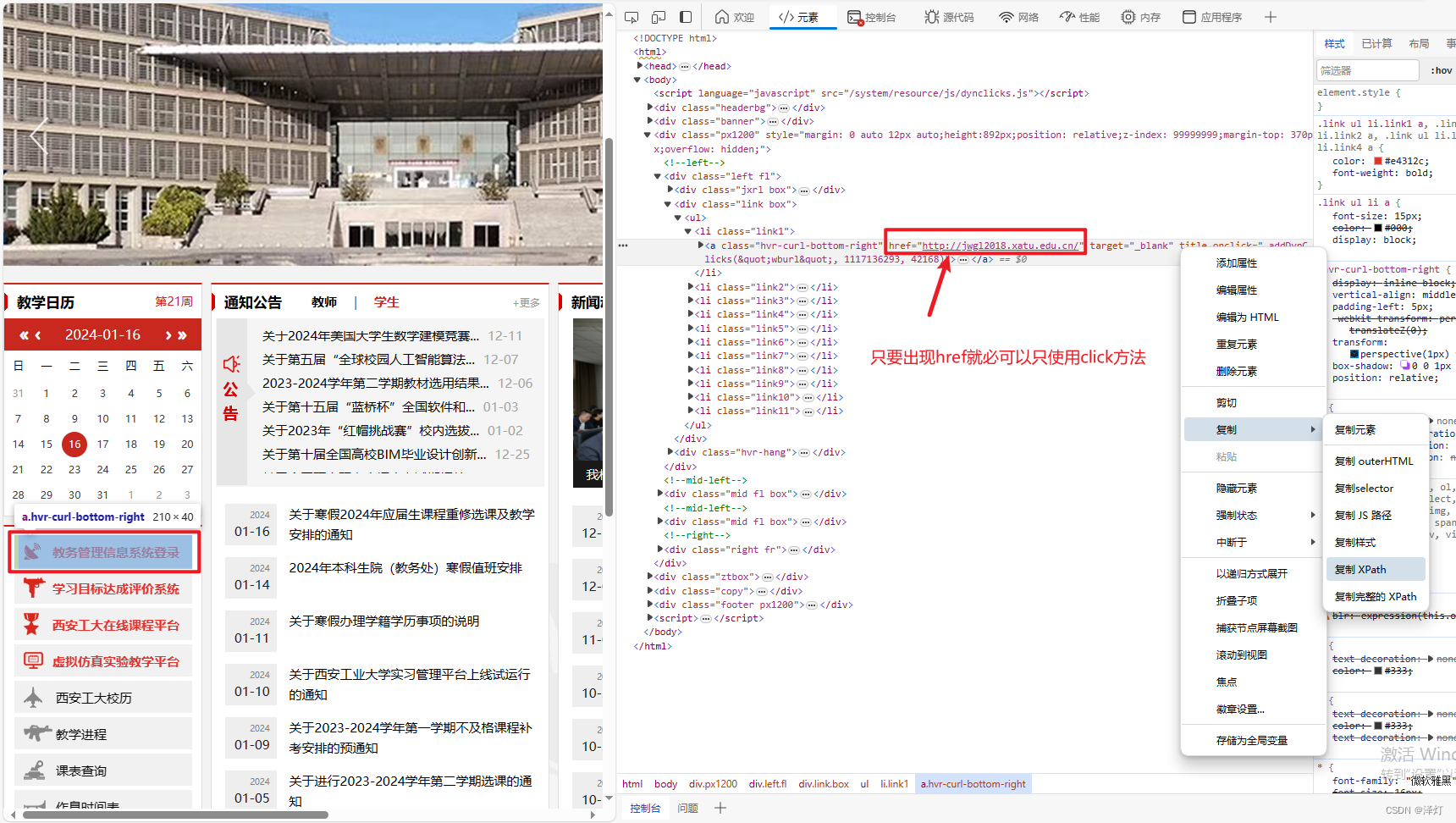The image size is (1456, 823).
Task: Click the #000 black color swatch
Action: [1378, 228]
